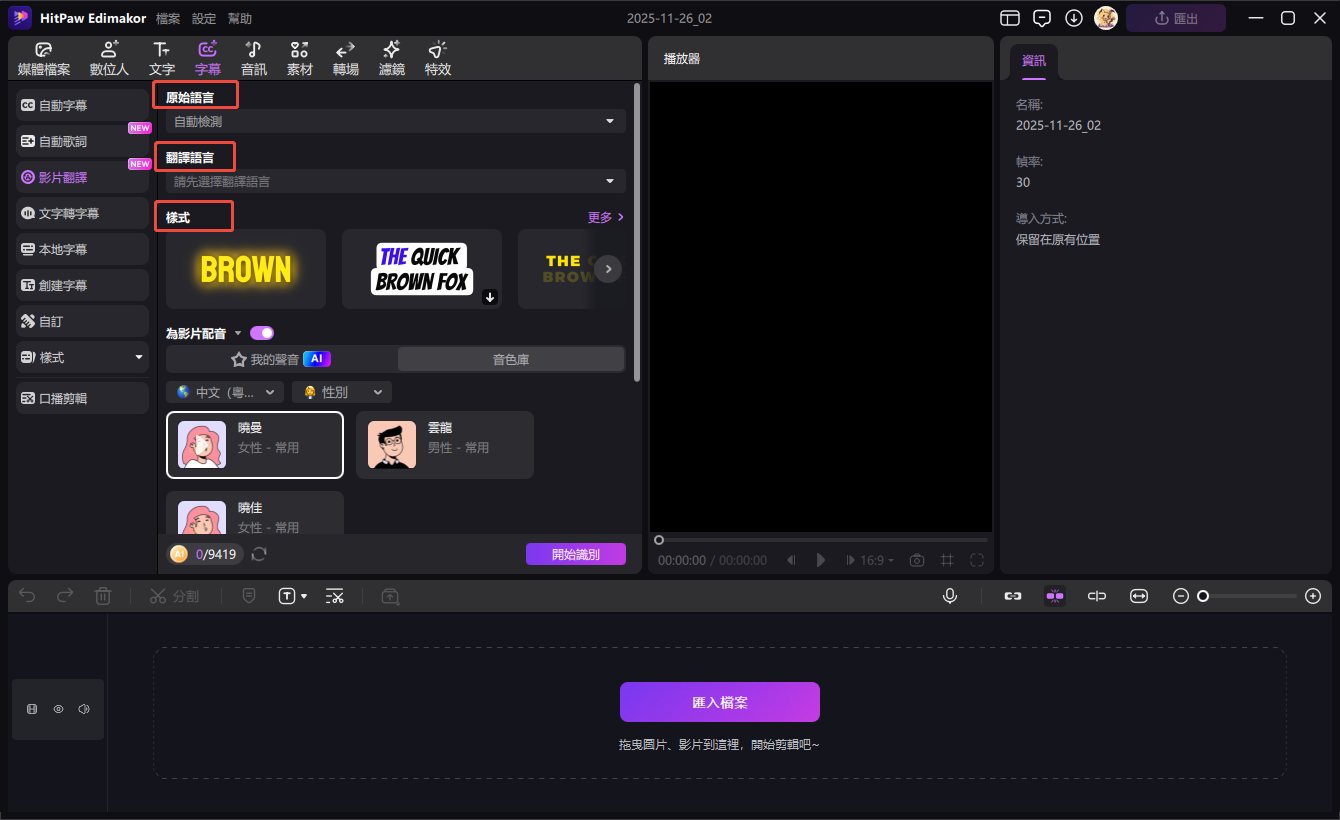Click the timeline zoom slider handle

[x=1203, y=596]
